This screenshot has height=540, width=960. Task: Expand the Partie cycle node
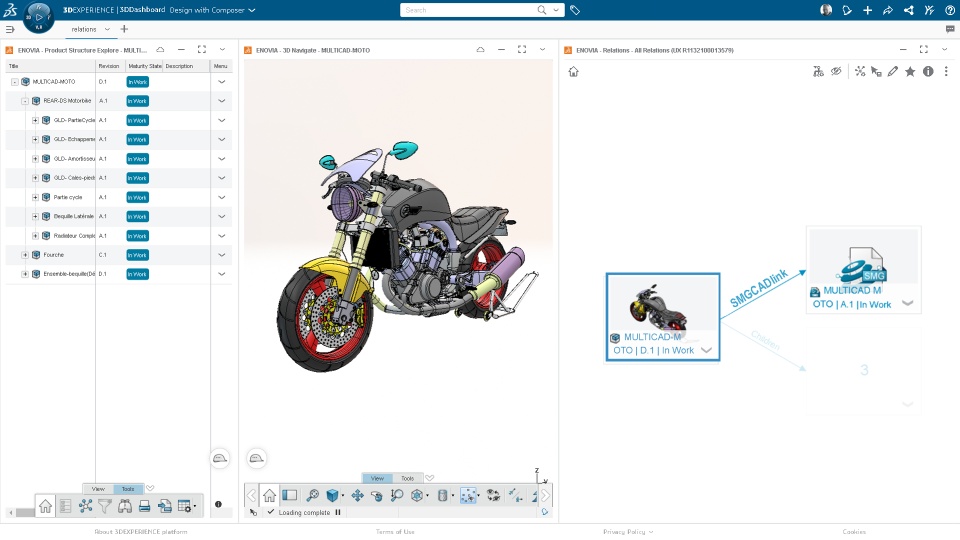pyautogui.click(x=36, y=197)
